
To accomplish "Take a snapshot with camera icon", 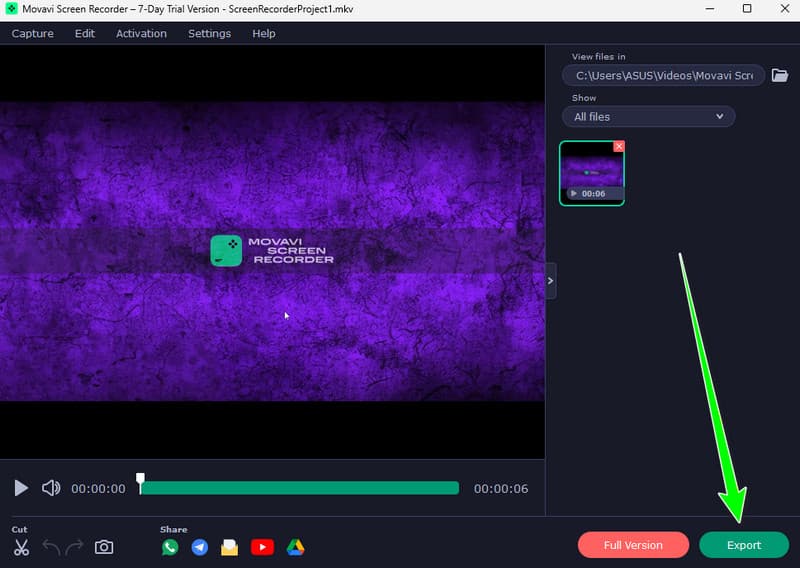I will (104, 547).
